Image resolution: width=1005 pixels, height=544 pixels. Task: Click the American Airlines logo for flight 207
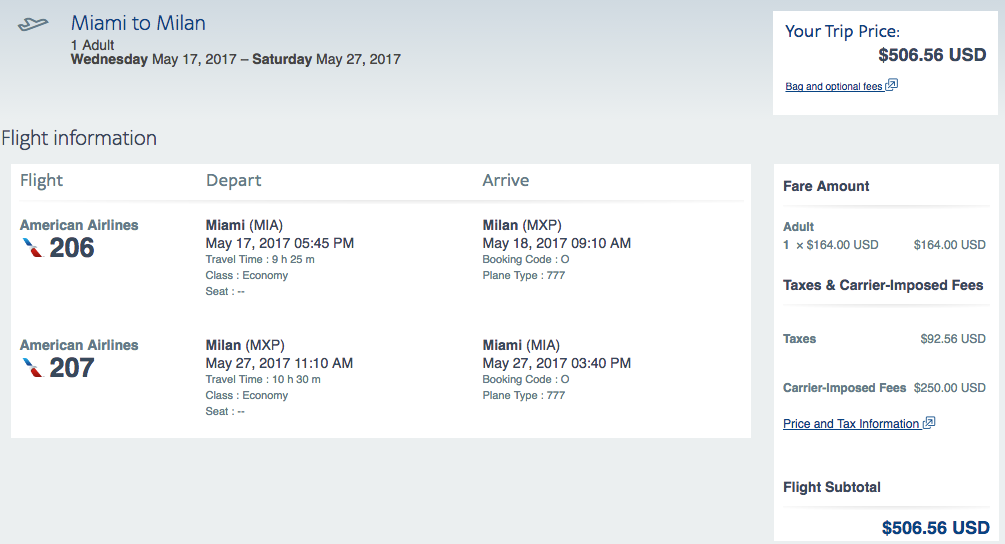[33, 368]
